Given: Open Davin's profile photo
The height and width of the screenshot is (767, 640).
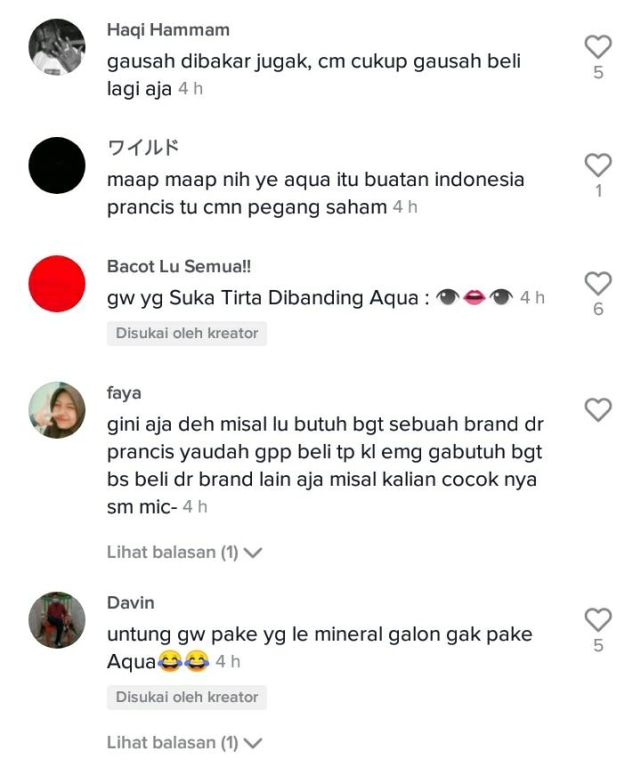Looking at the screenshot, I should coord(57,620).
